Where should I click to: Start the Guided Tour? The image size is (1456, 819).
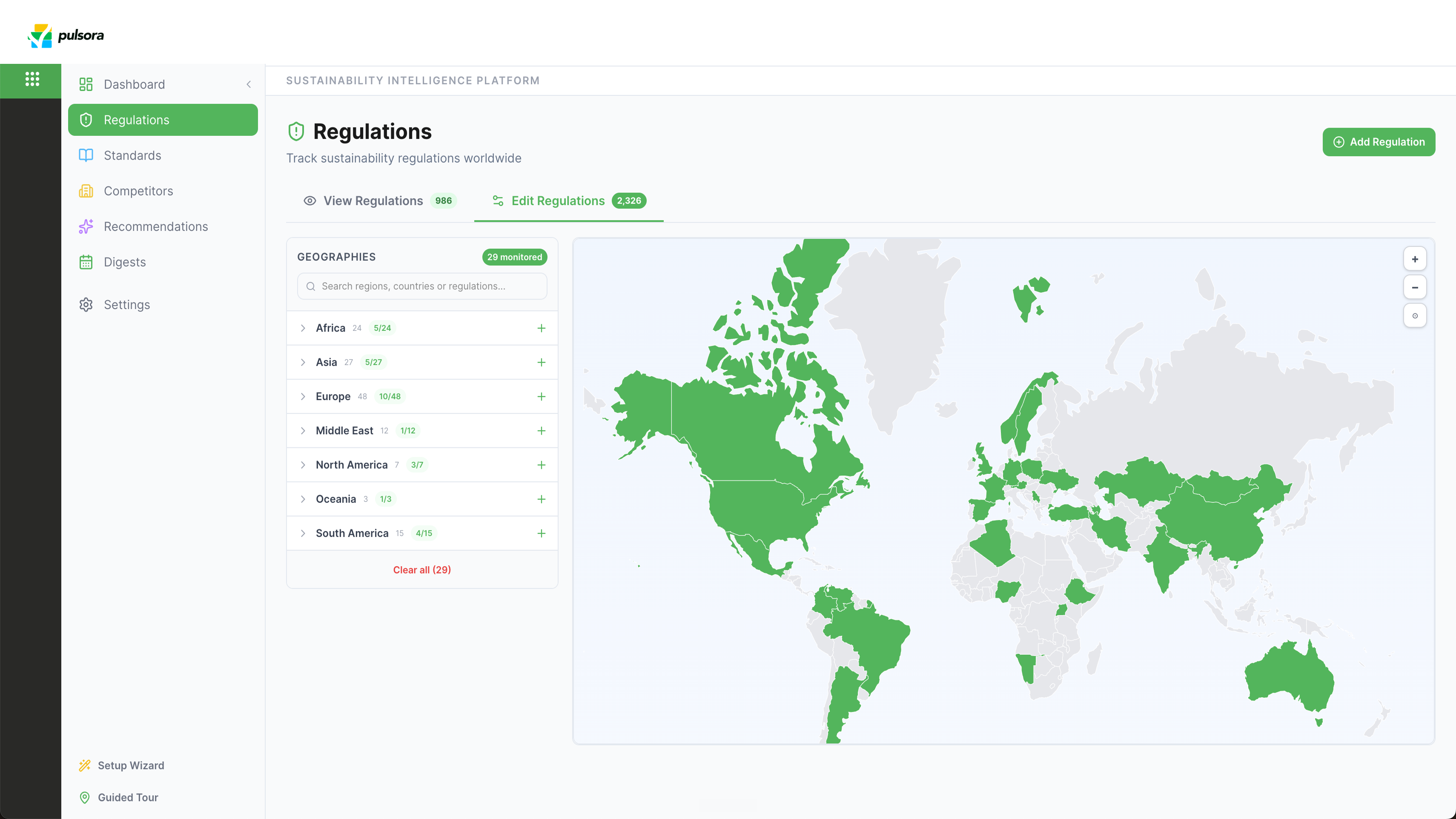(x=119, y=798)
